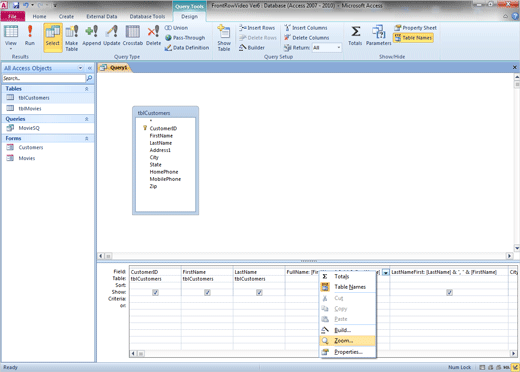This screenshot has height=372, width=520.
Task: Choose the Crosstab query type
Action: (133, 36)
